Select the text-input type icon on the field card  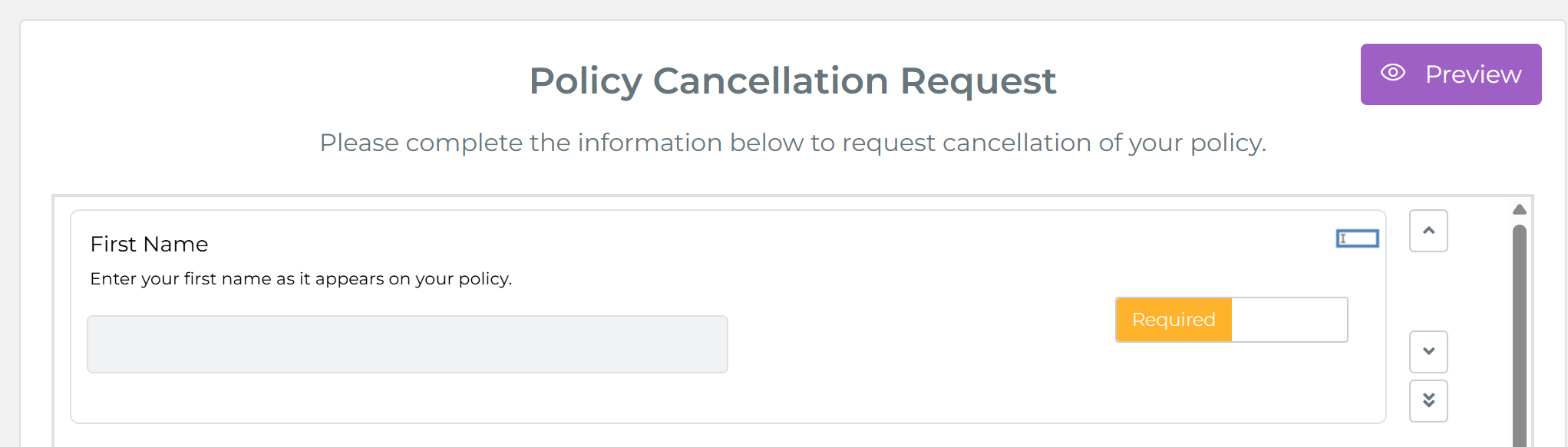(1358, 239)
